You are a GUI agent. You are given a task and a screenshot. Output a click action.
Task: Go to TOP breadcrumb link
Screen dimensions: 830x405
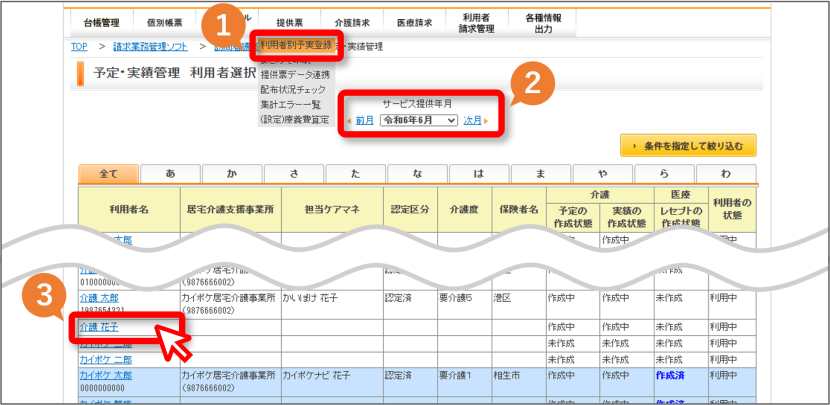pyautogui.click(x=79, y=47)
